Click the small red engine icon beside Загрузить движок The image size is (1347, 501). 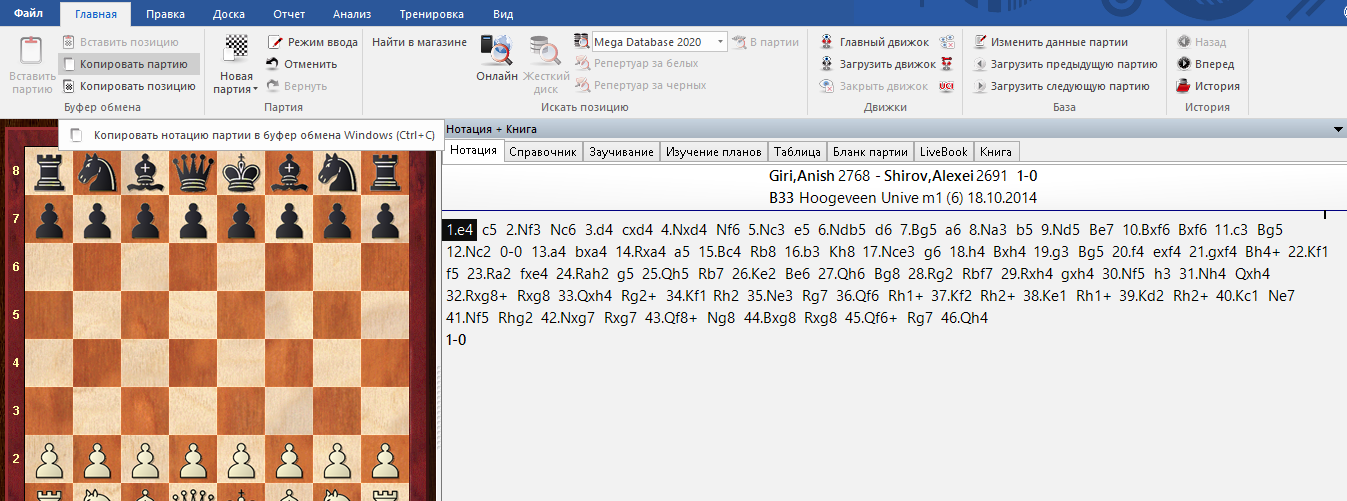coord(947,64)
